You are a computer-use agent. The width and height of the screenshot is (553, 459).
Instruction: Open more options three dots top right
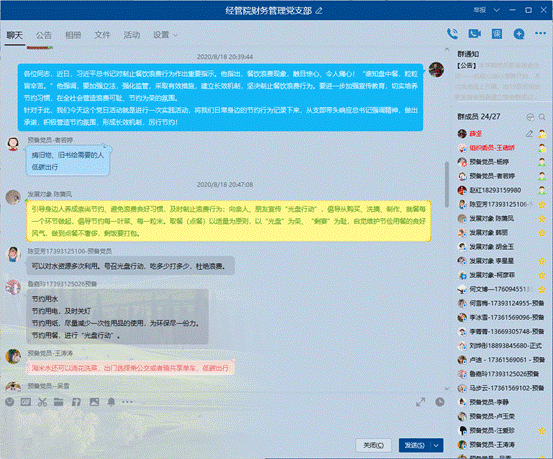tap(540, 34)
